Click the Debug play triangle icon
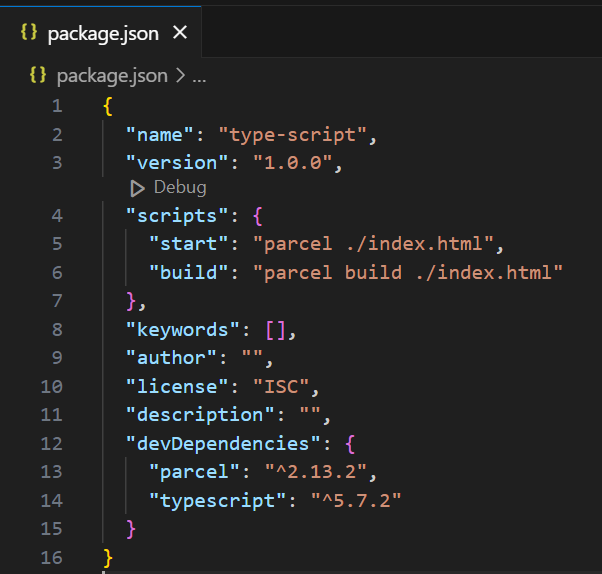Viewport: 602px width, 574px height. click(x=137, y=189)
